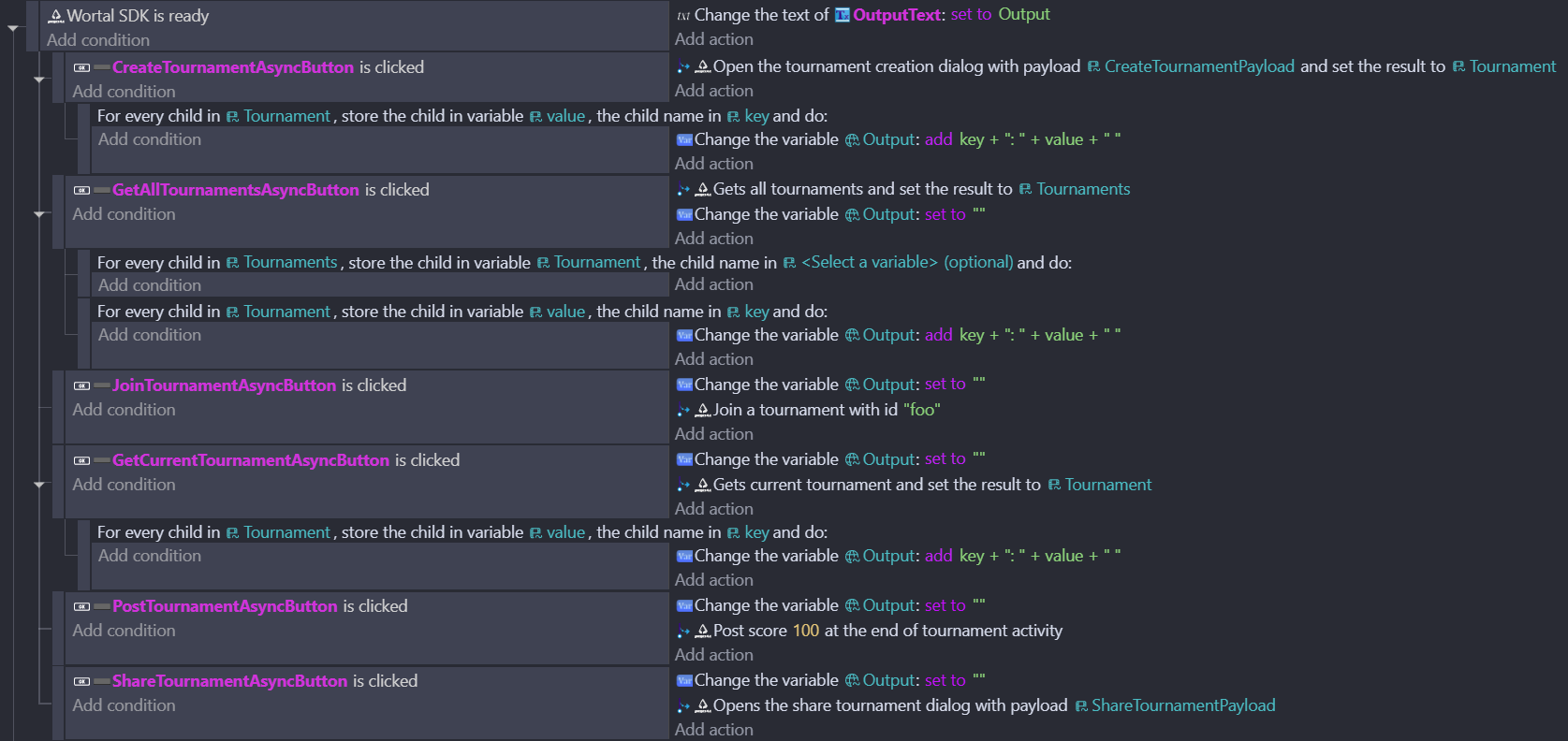1568x741 pixels.
Task: Select the CreateTournamentPayload variable reference
Action: click(1199, 66)
